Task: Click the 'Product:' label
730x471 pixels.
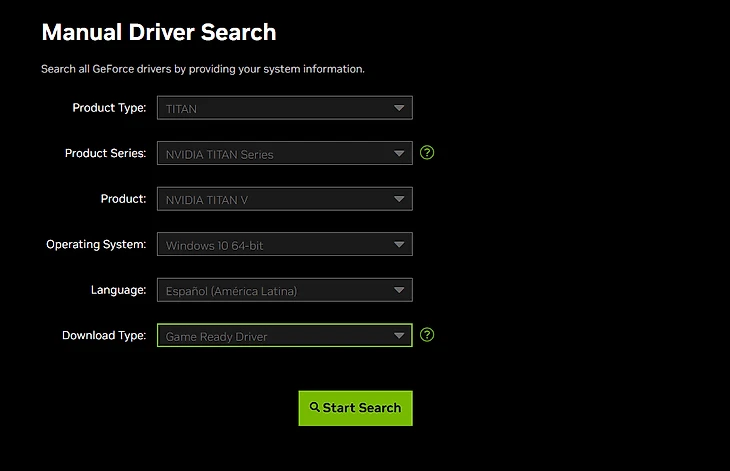Action: coord(123,199)
